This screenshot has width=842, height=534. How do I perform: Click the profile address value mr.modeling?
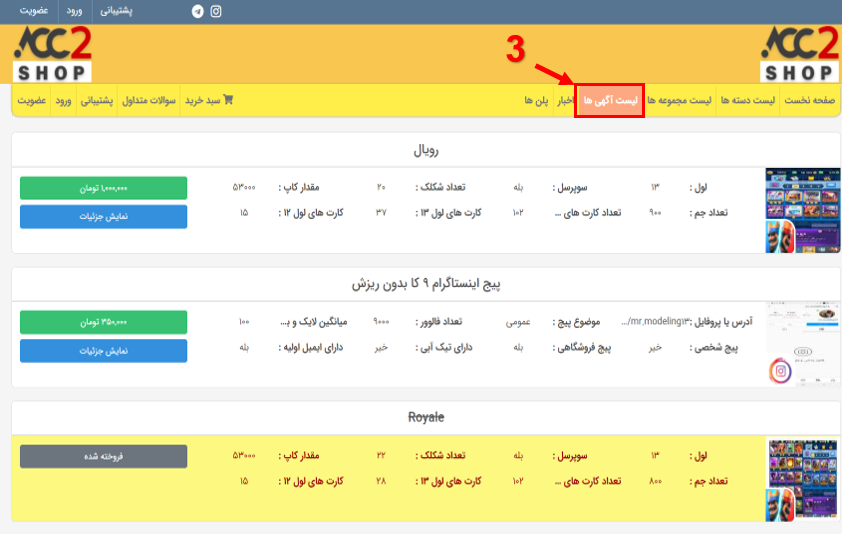click(x=654, y=321)
